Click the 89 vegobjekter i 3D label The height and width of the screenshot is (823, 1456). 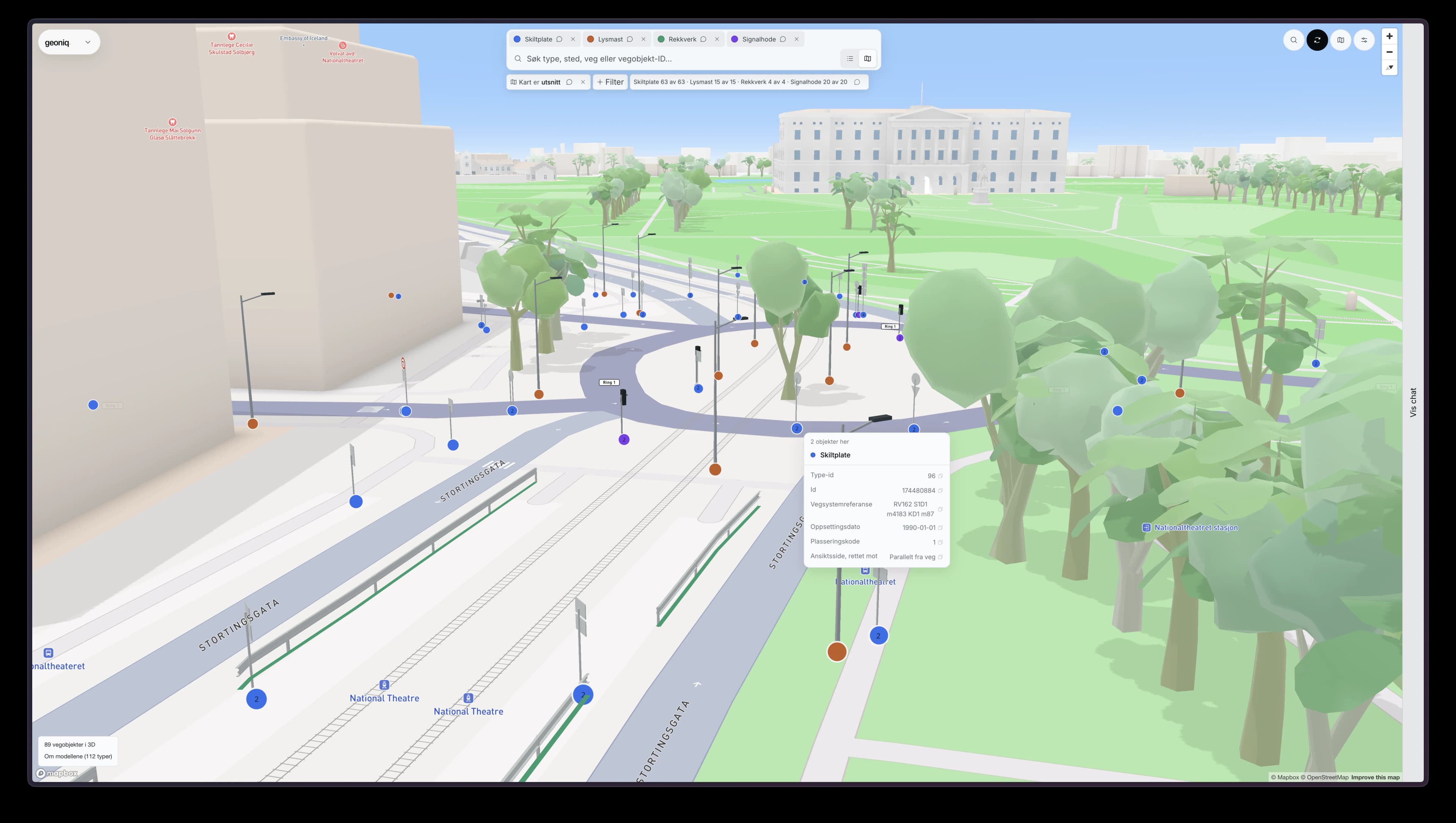click(x=69, y=745)
